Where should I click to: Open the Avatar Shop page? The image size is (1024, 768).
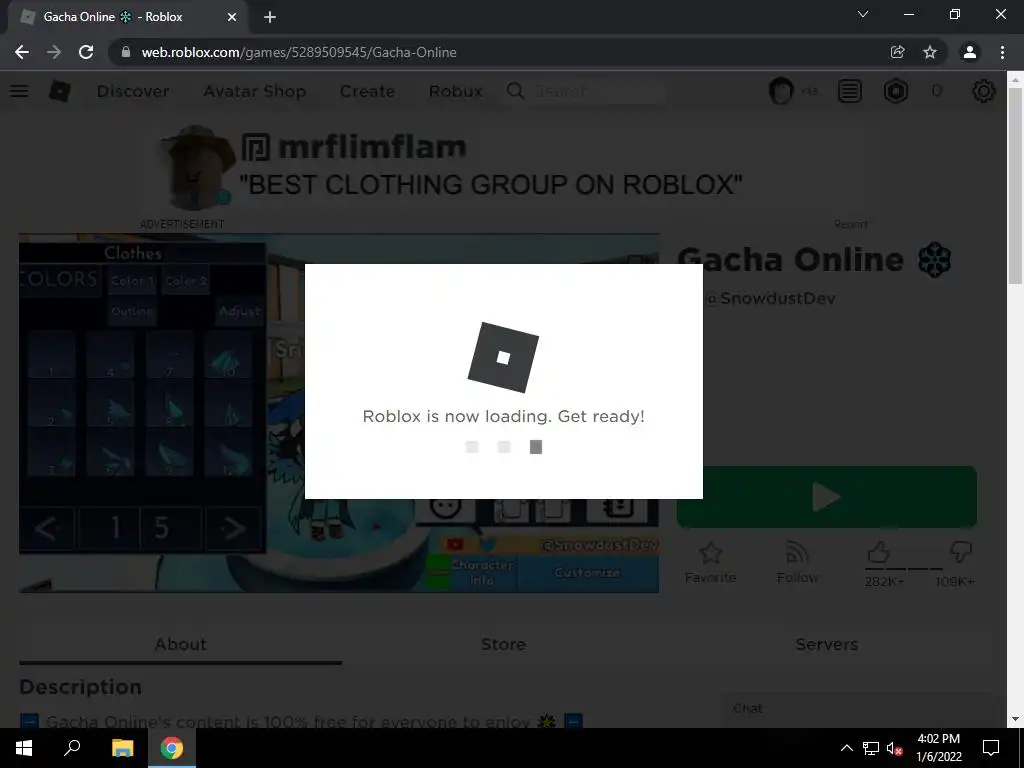pyautogui.click(x=255, y=91)
